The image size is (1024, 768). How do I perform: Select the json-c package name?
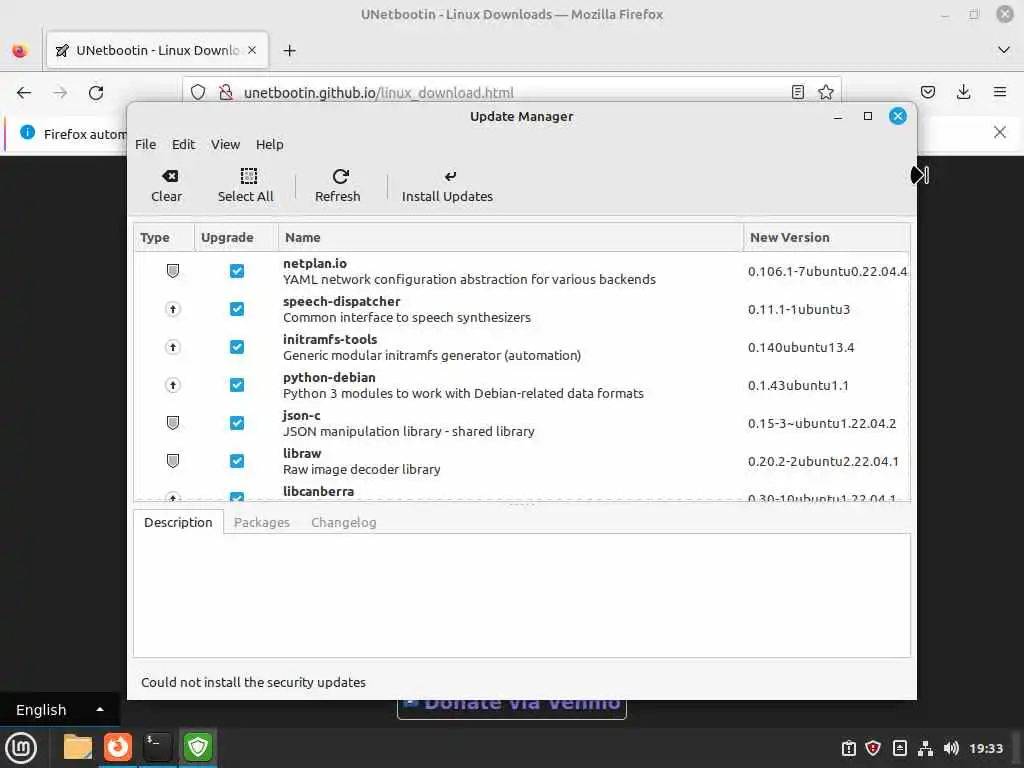point(302,415)
